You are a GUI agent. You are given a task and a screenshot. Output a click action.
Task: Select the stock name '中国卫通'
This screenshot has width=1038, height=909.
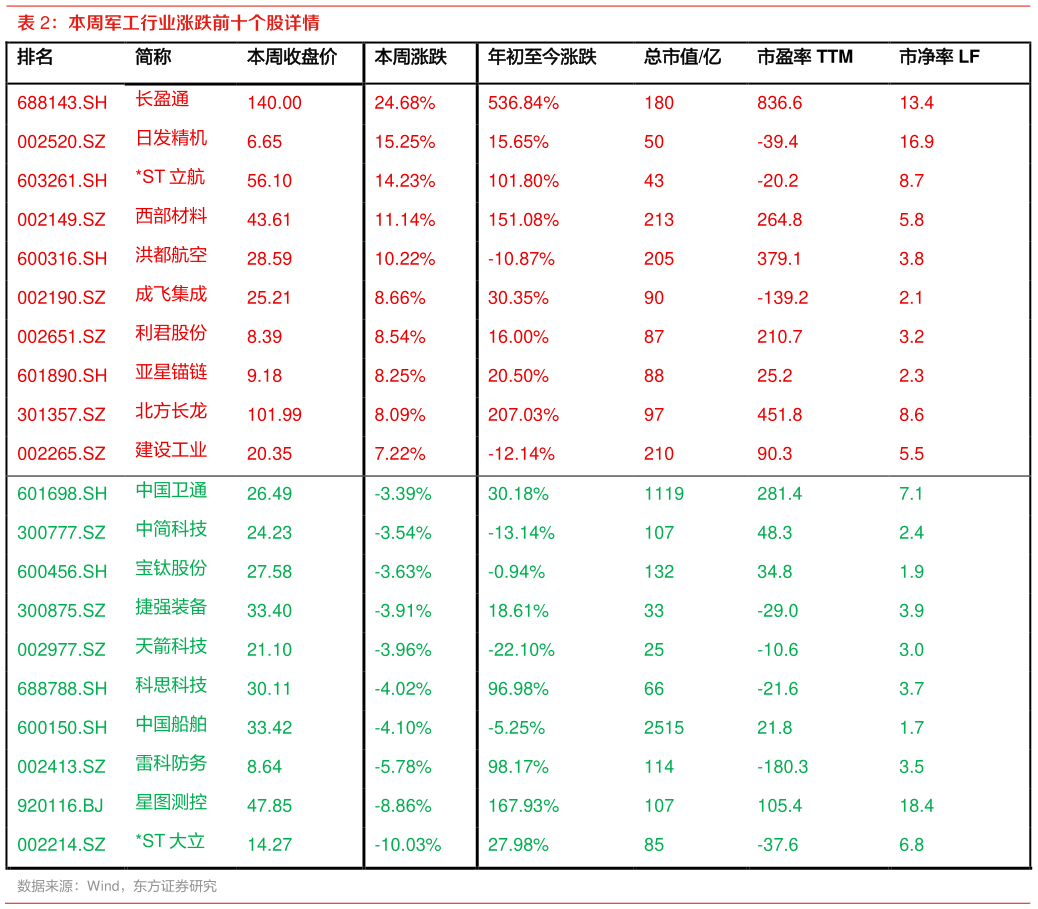171,491
